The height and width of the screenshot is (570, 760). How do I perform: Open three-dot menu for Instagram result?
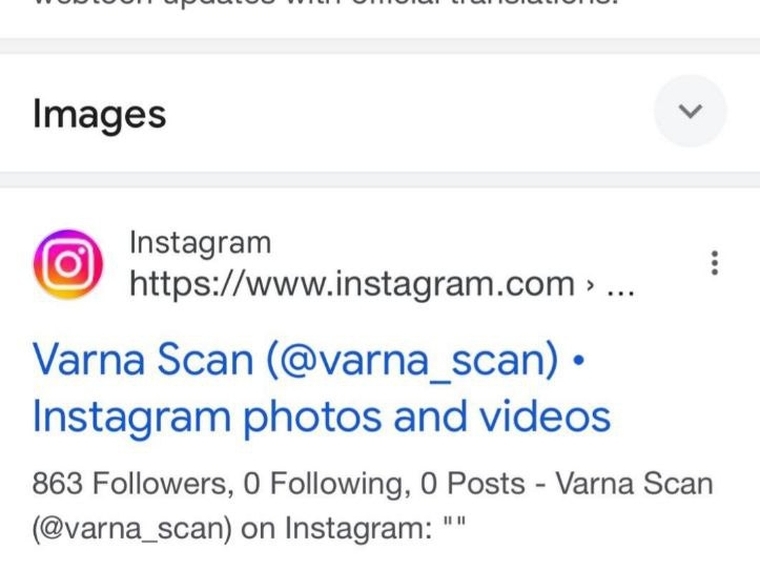[x=714, y=263]
